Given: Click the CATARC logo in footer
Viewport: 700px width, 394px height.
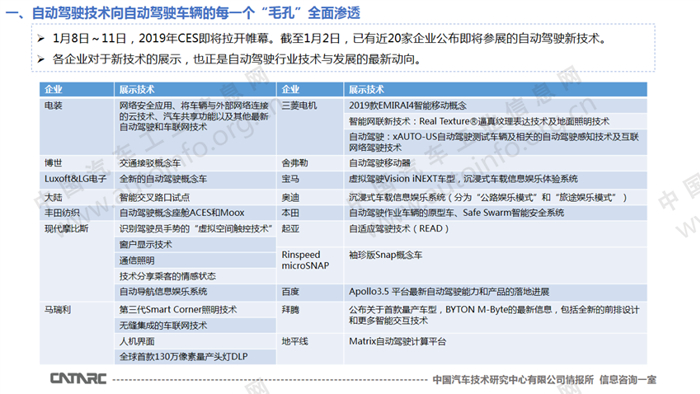Looking at the screenshot, I should tap(79, 378).
